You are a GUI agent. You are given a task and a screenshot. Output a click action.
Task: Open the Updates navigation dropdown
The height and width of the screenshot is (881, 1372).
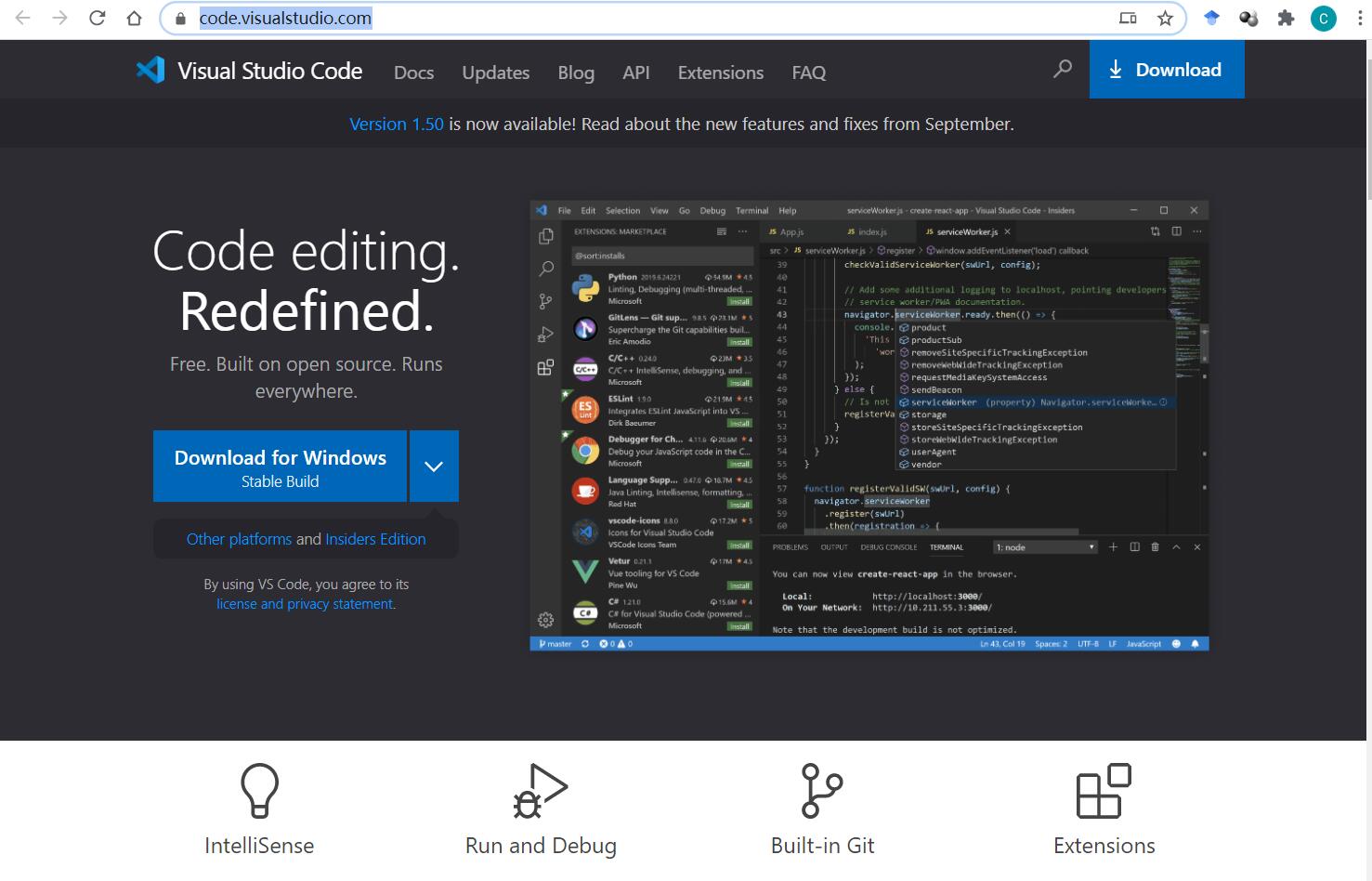[x=495, y=72]
